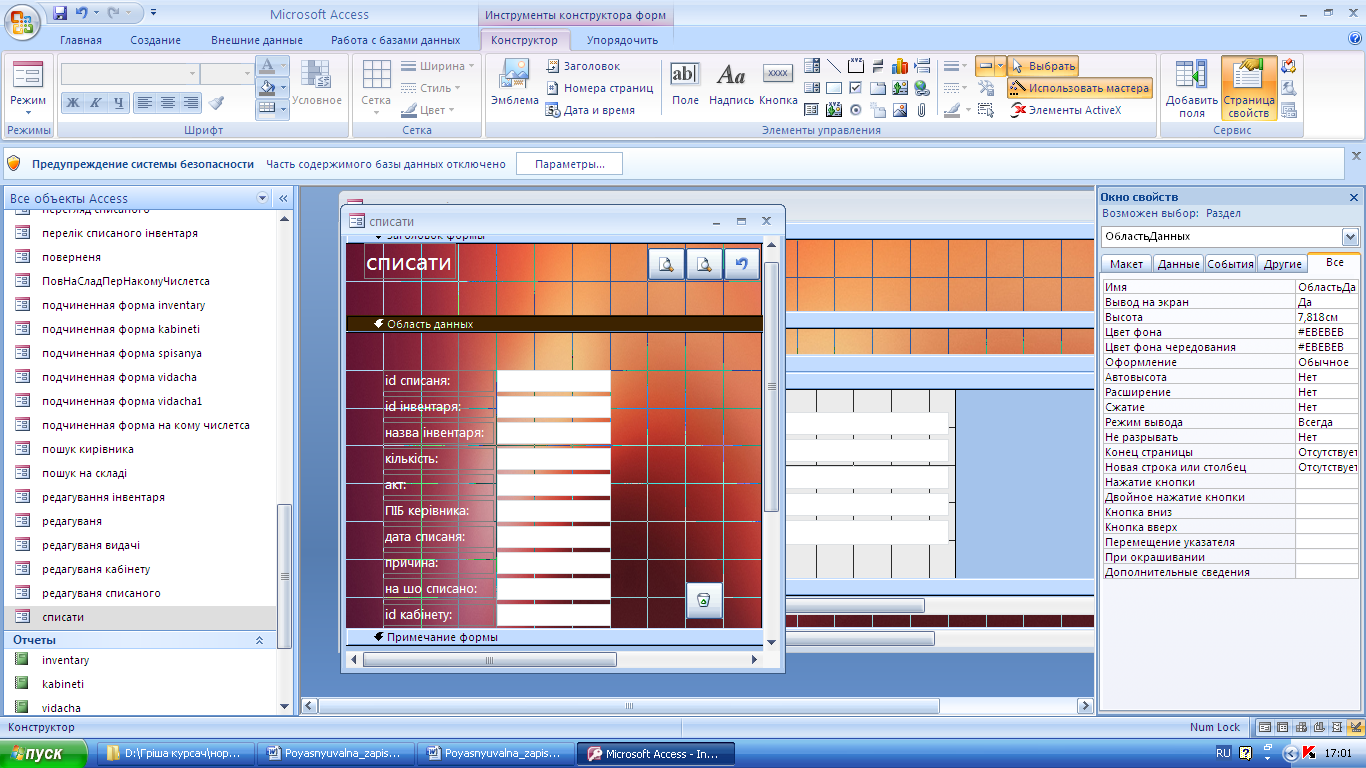
Task: Expand the Стиль style dropdown
Action: tap(433, 88)
